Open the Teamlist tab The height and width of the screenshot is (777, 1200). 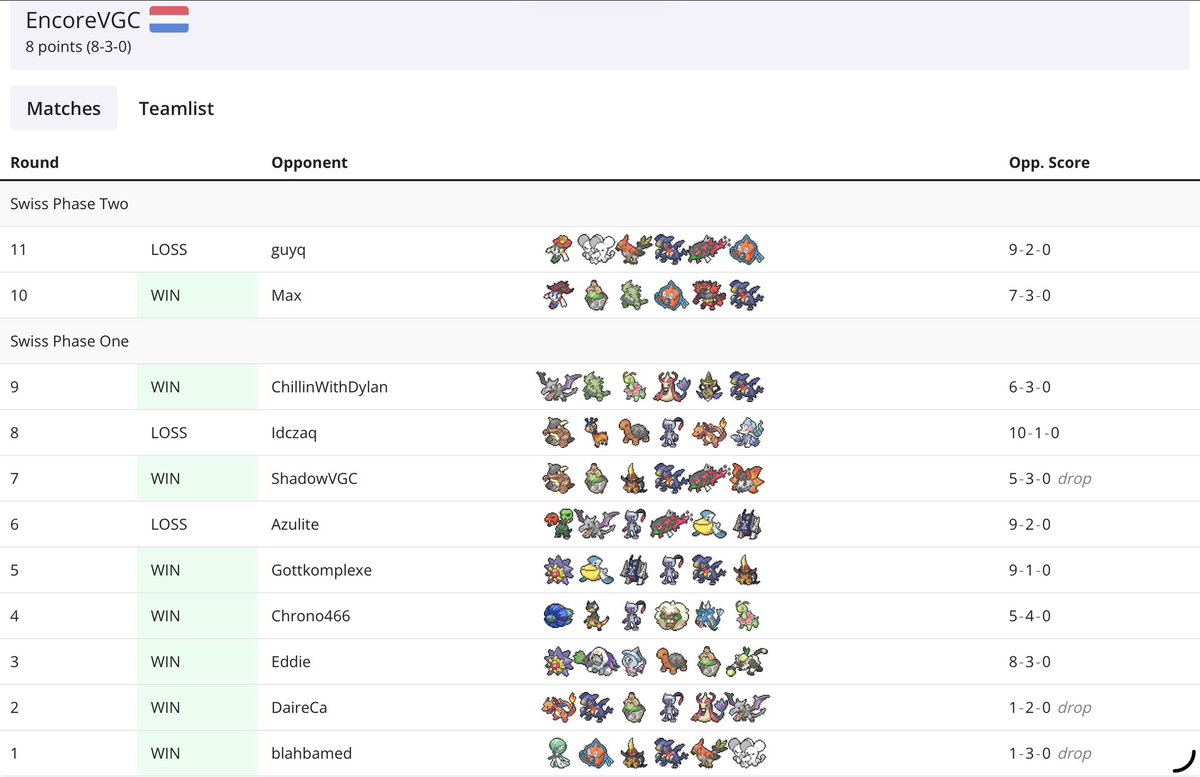[176, 108]
